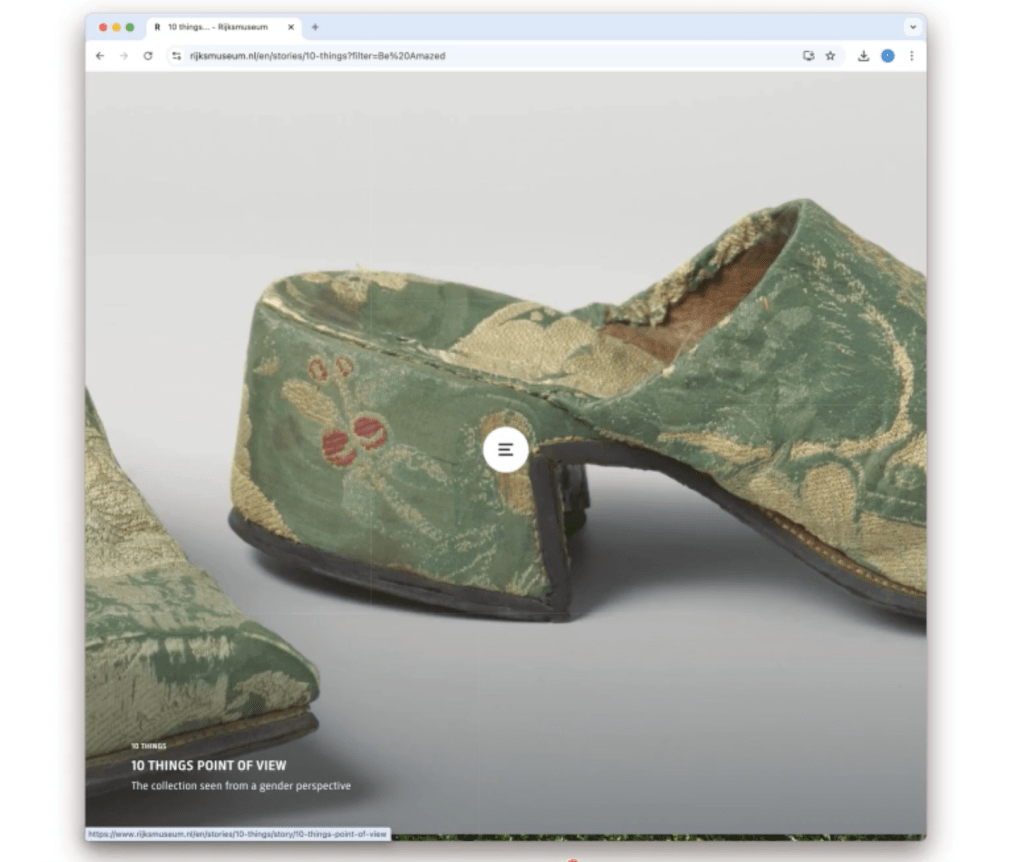This screenshot has width=1023, height=862.
Task: Open a new browser tab
Action: [x=315, y=27]
